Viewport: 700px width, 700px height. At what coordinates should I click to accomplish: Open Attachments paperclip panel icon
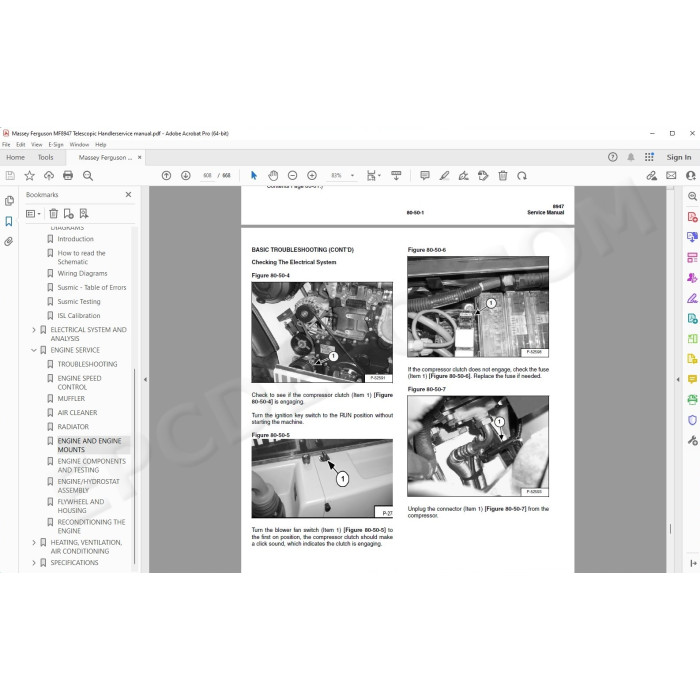pos(9,242)
